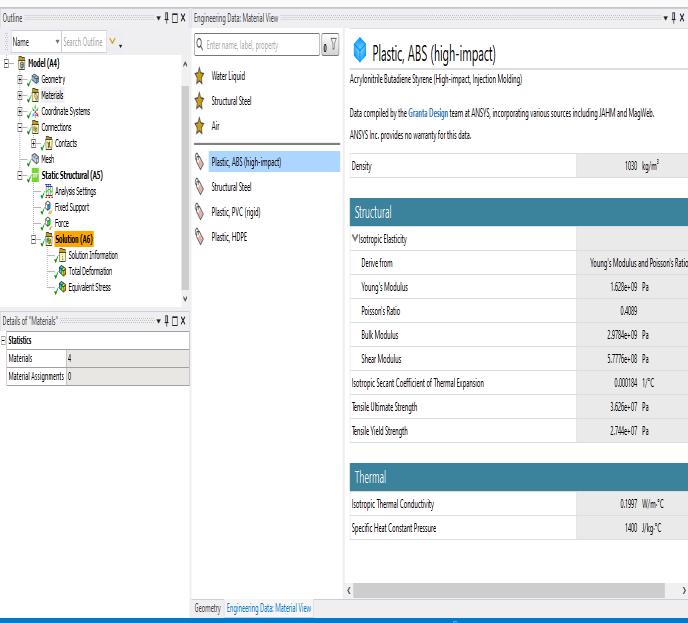Click the Solution (A6) icon
This screenshot has height=623, width=688.
pyautogui.click(x=49, y=239)
